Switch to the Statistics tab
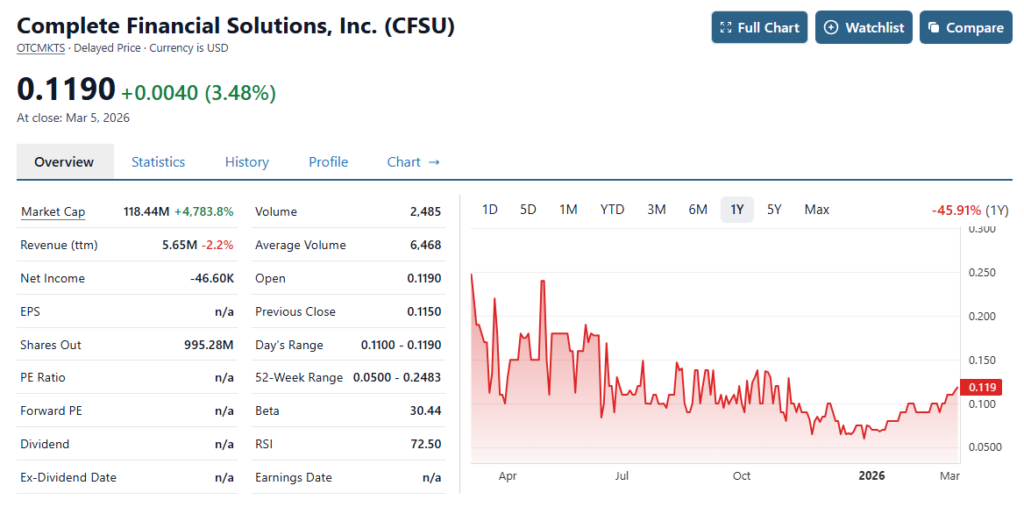 (158, 162)
